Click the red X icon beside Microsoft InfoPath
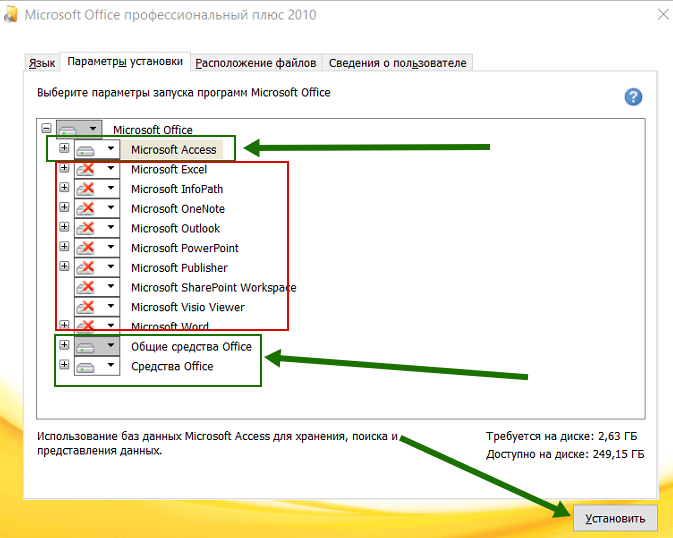Viewport: 673px width, 538px height. pos(86,189)
